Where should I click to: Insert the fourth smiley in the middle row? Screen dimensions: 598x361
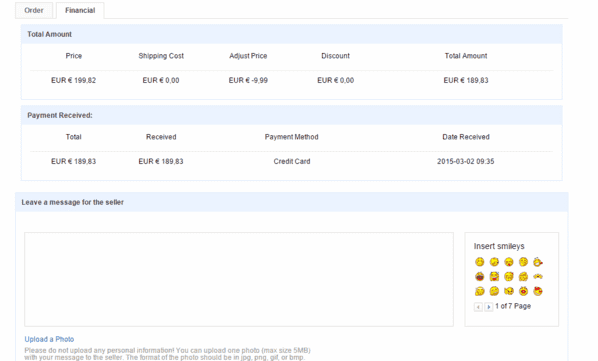[523, 276]
